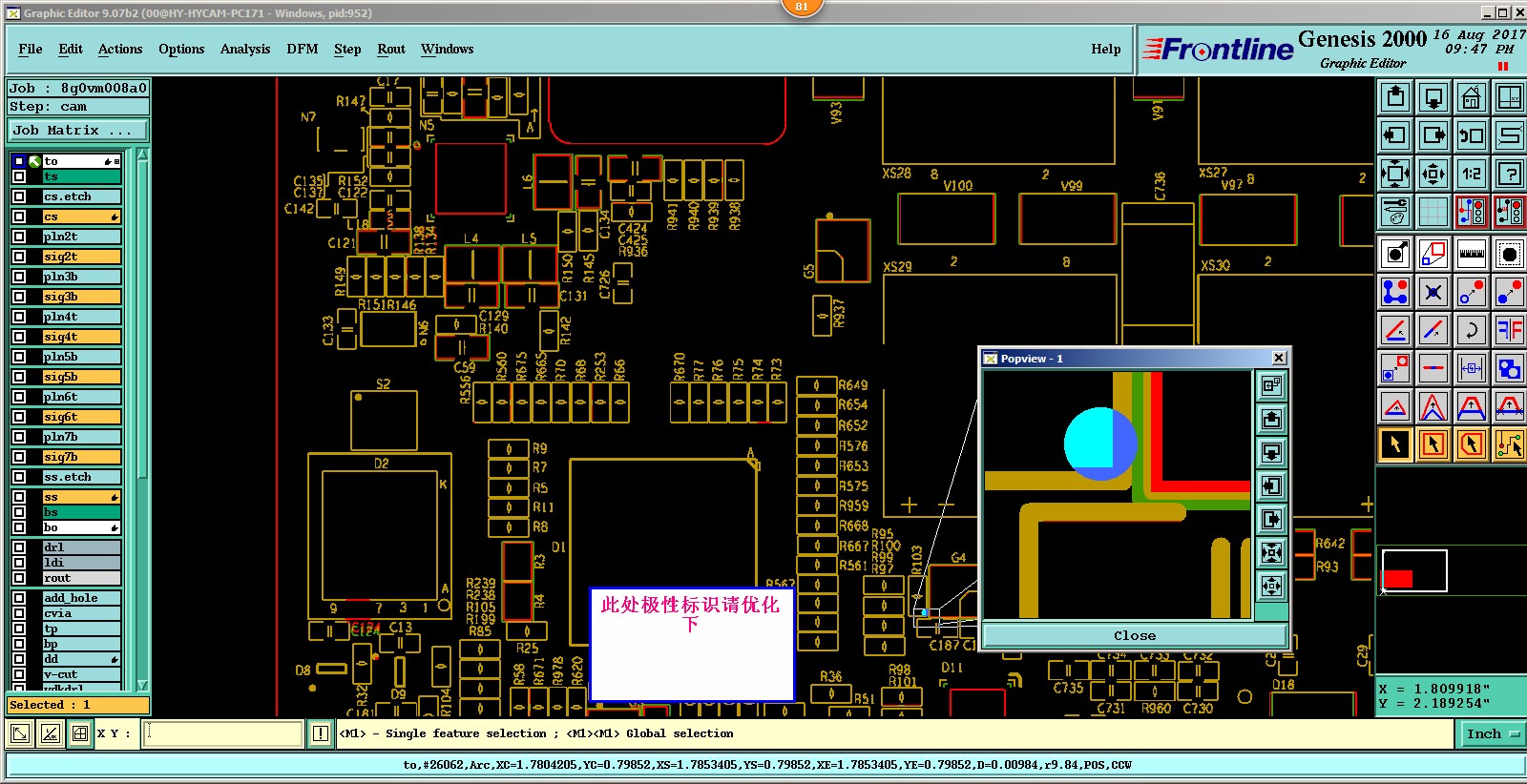Screen dimensions: 1527x784
Task: Click the exclamation mark button
Action: 321,733
